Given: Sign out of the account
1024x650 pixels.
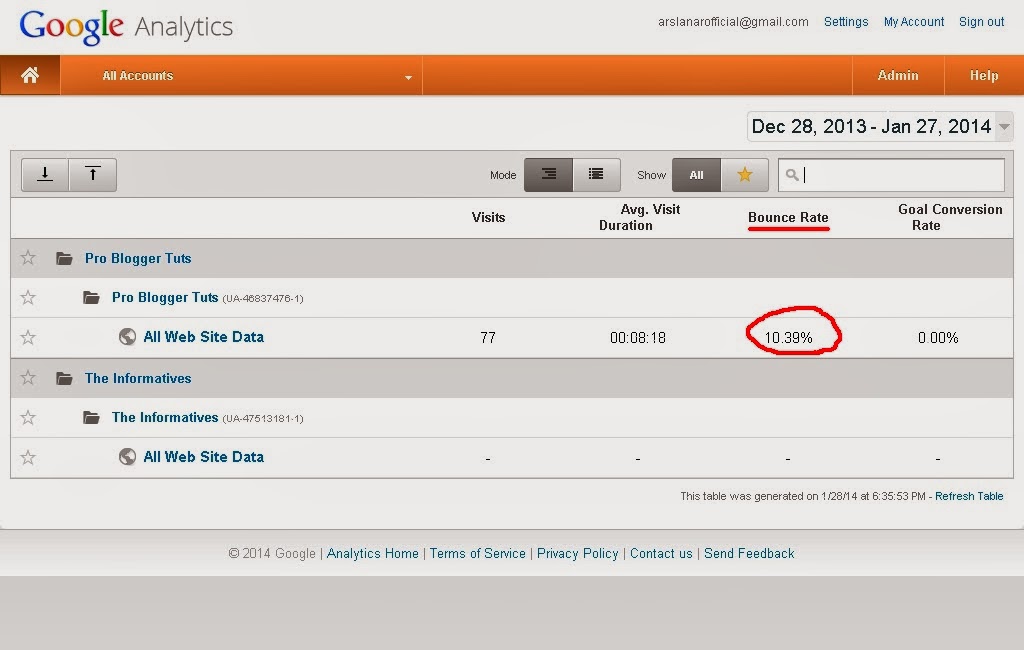Looking at the screenshot, I should 982,22.
